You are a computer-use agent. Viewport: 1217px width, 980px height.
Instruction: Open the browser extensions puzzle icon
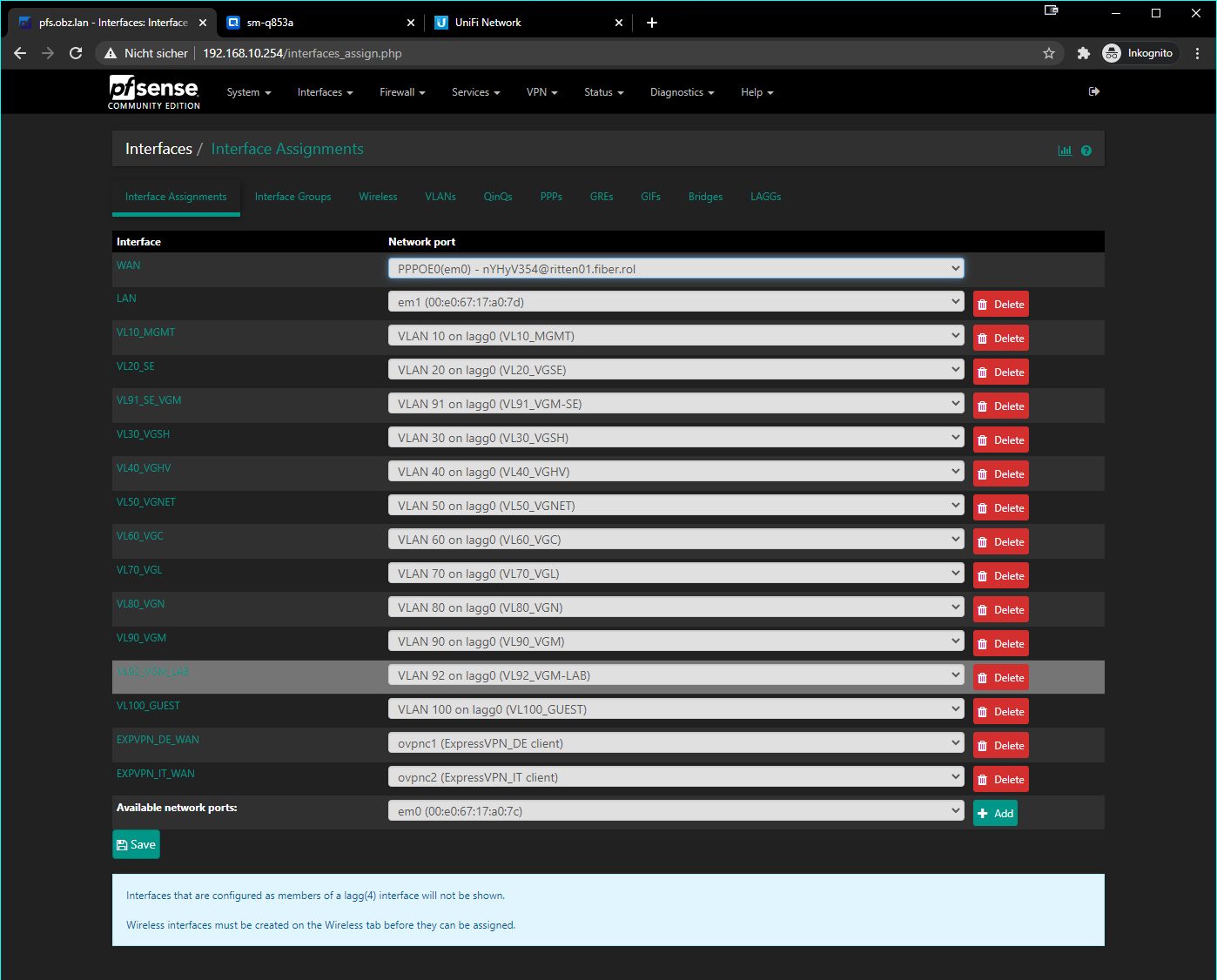[1083, 53]
